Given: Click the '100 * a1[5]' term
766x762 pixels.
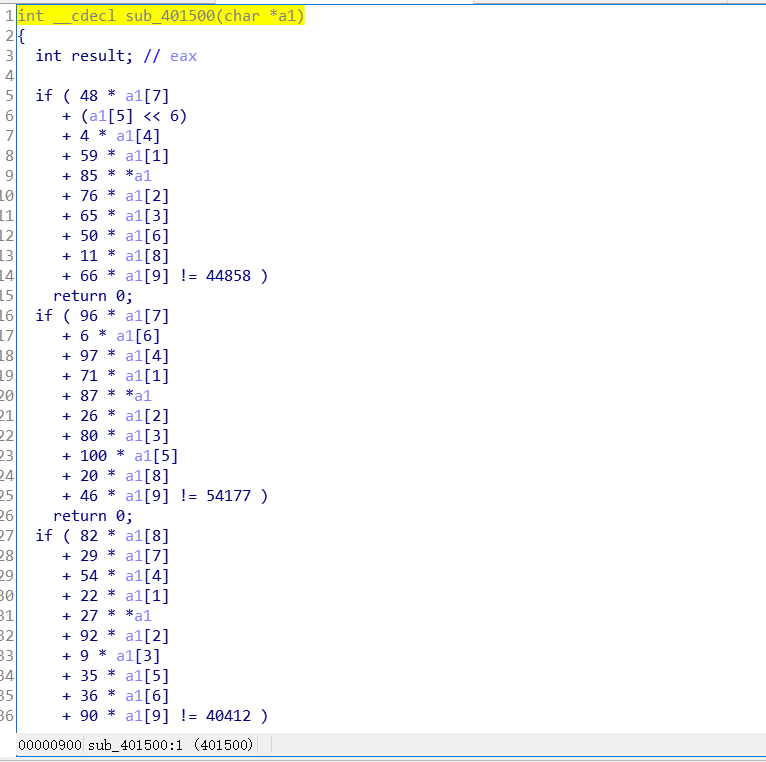Looking at the screenshot, I should 129,456.
